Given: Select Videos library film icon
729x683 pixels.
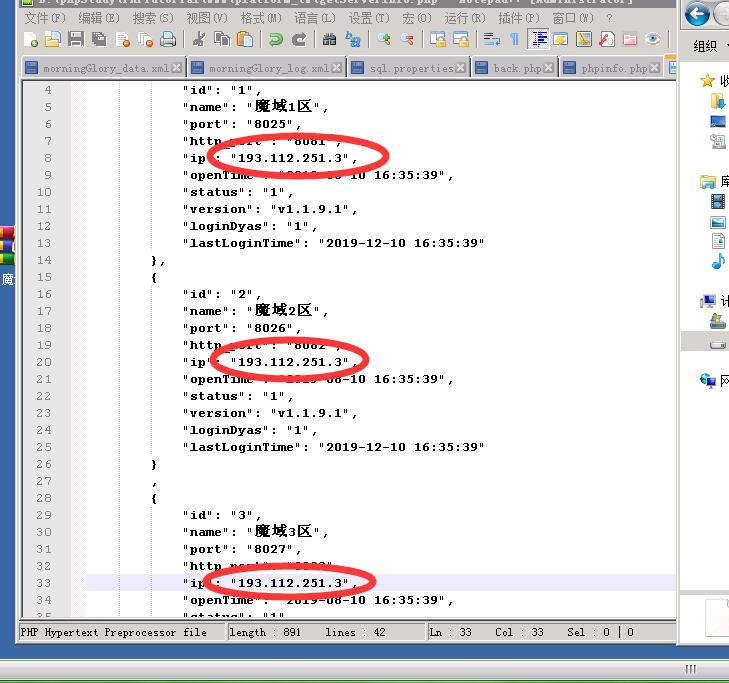Looking at the screenshot, I should point(718,201).
